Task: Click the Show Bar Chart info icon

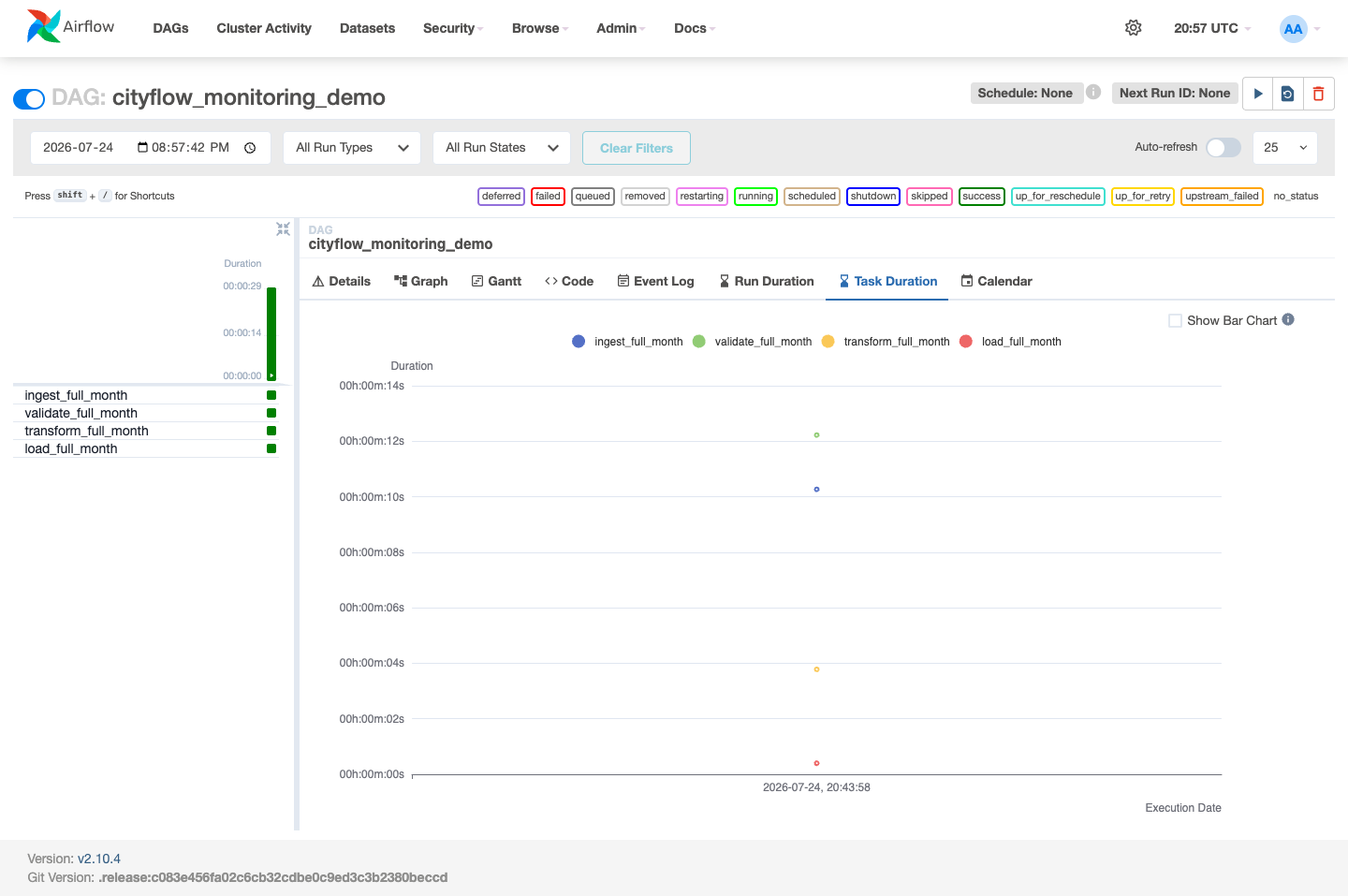Action: tap(1288, 319)
